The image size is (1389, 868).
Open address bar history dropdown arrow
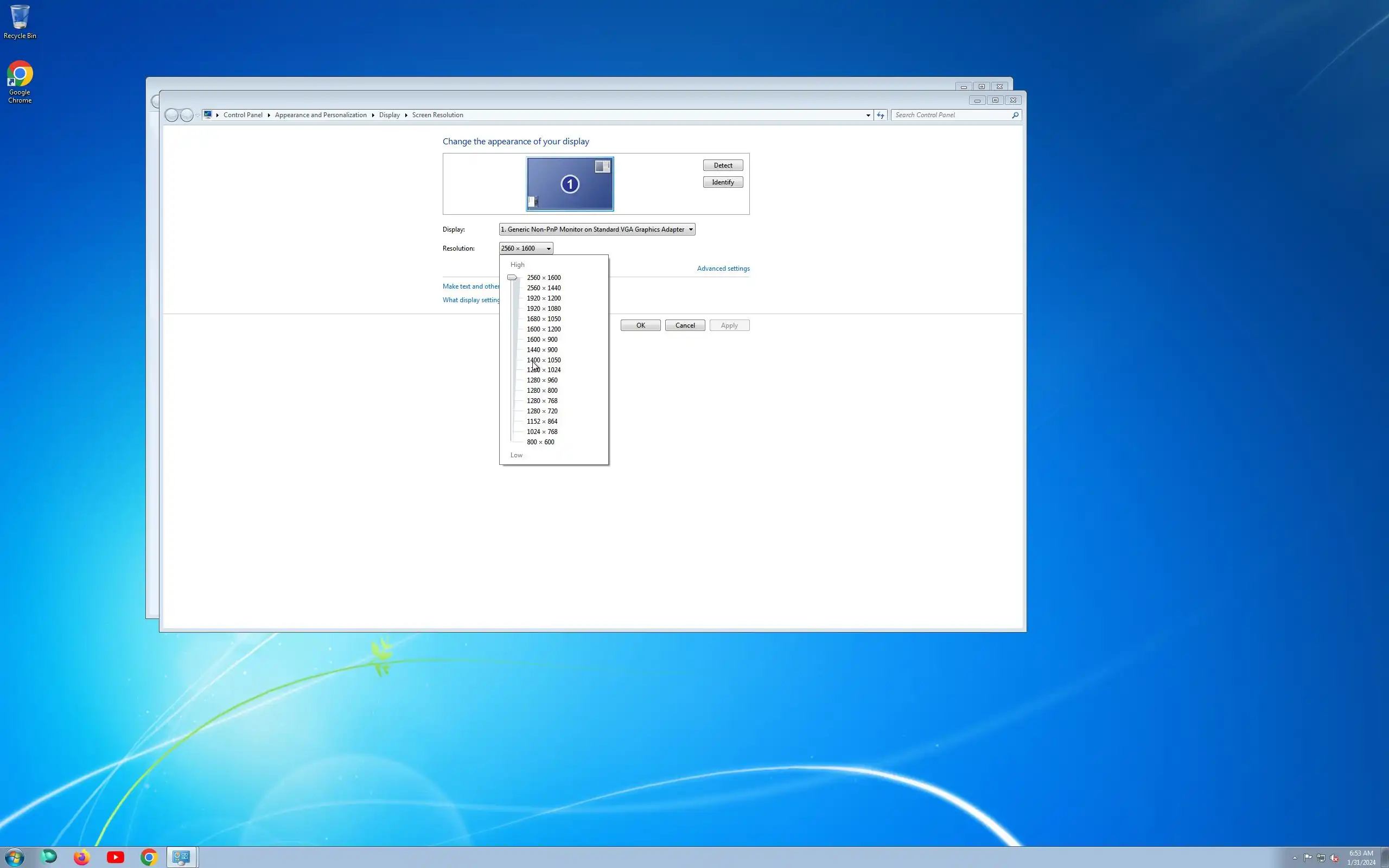pyautogui.click(x=868, y=115)
